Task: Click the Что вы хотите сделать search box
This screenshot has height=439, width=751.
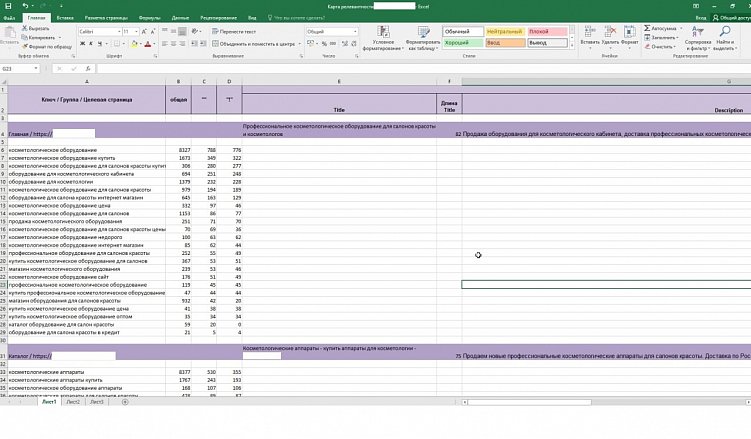Action: [296, 18]
